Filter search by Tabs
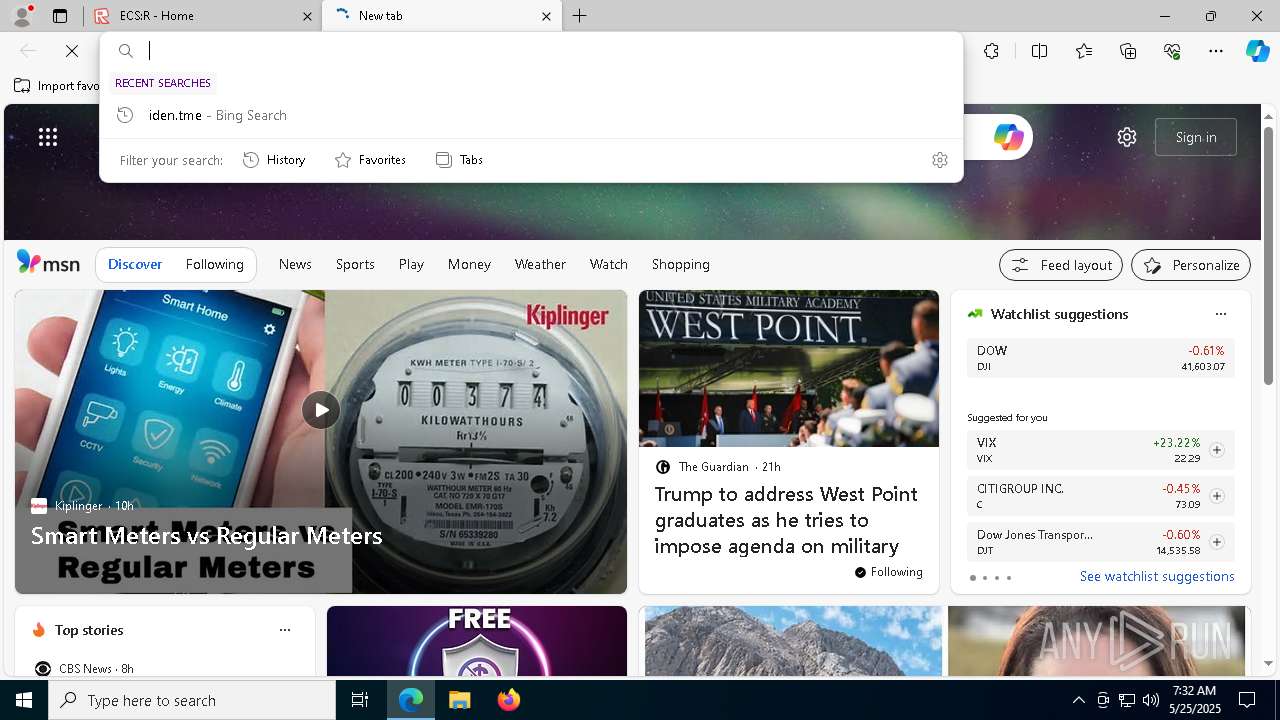This screenshot has width=1280, height=720. tap(459, 160)
